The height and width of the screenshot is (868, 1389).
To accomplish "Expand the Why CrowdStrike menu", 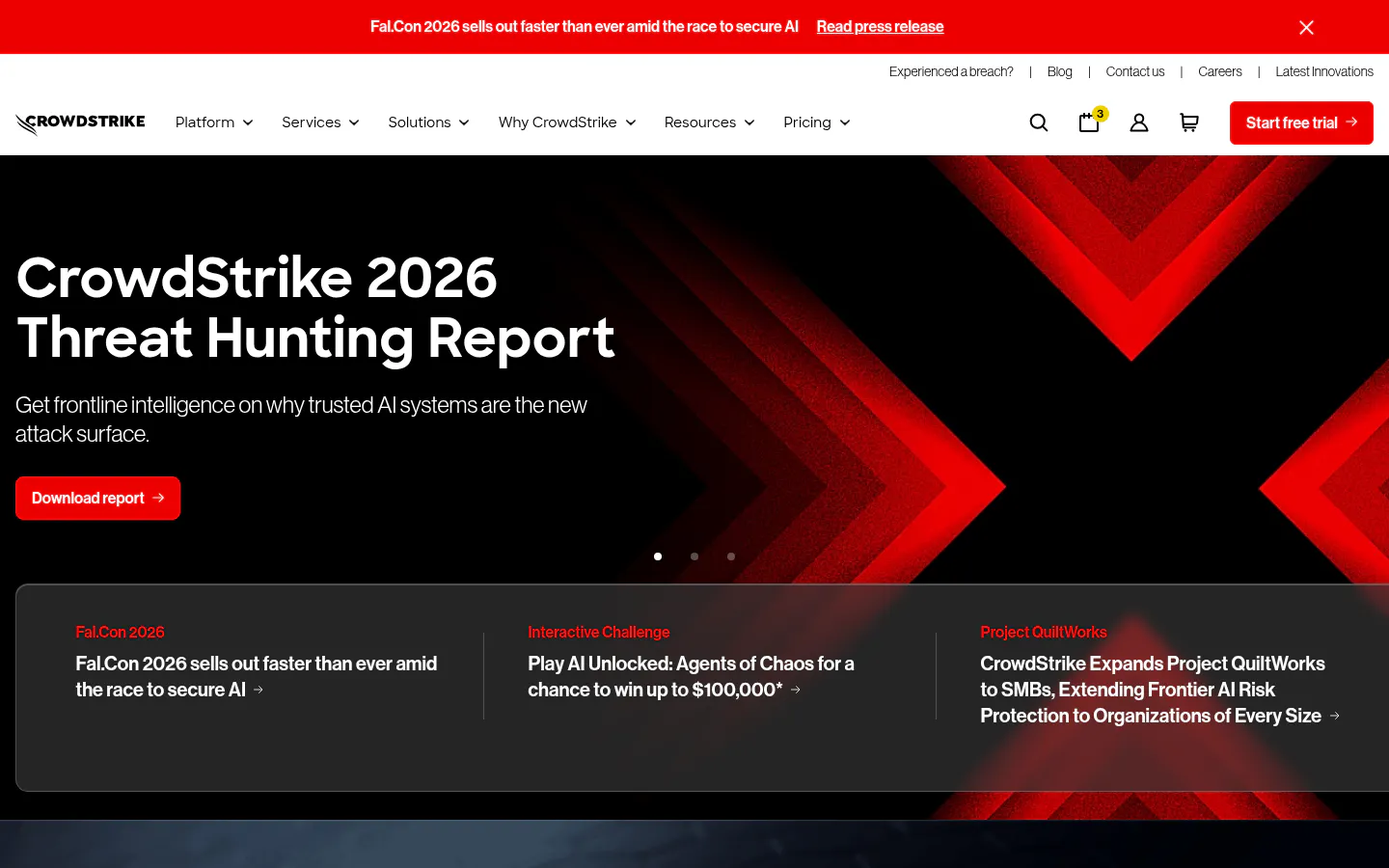I will coord(567,122).
